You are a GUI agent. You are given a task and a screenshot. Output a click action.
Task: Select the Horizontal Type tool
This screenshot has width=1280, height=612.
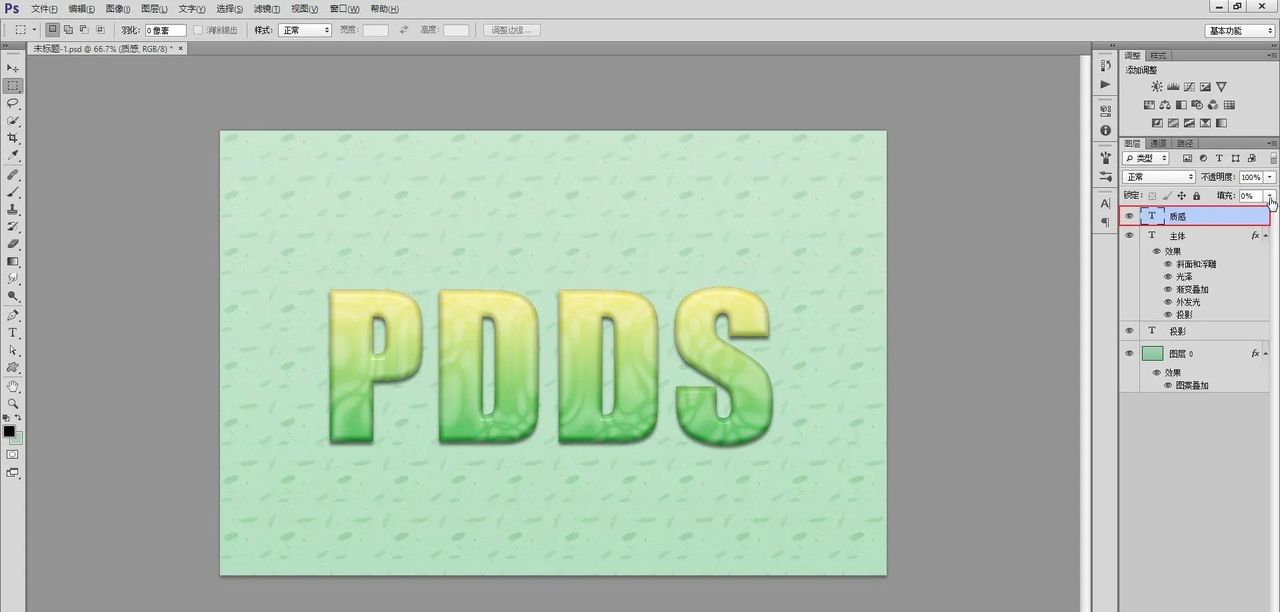tap(13, 332)
